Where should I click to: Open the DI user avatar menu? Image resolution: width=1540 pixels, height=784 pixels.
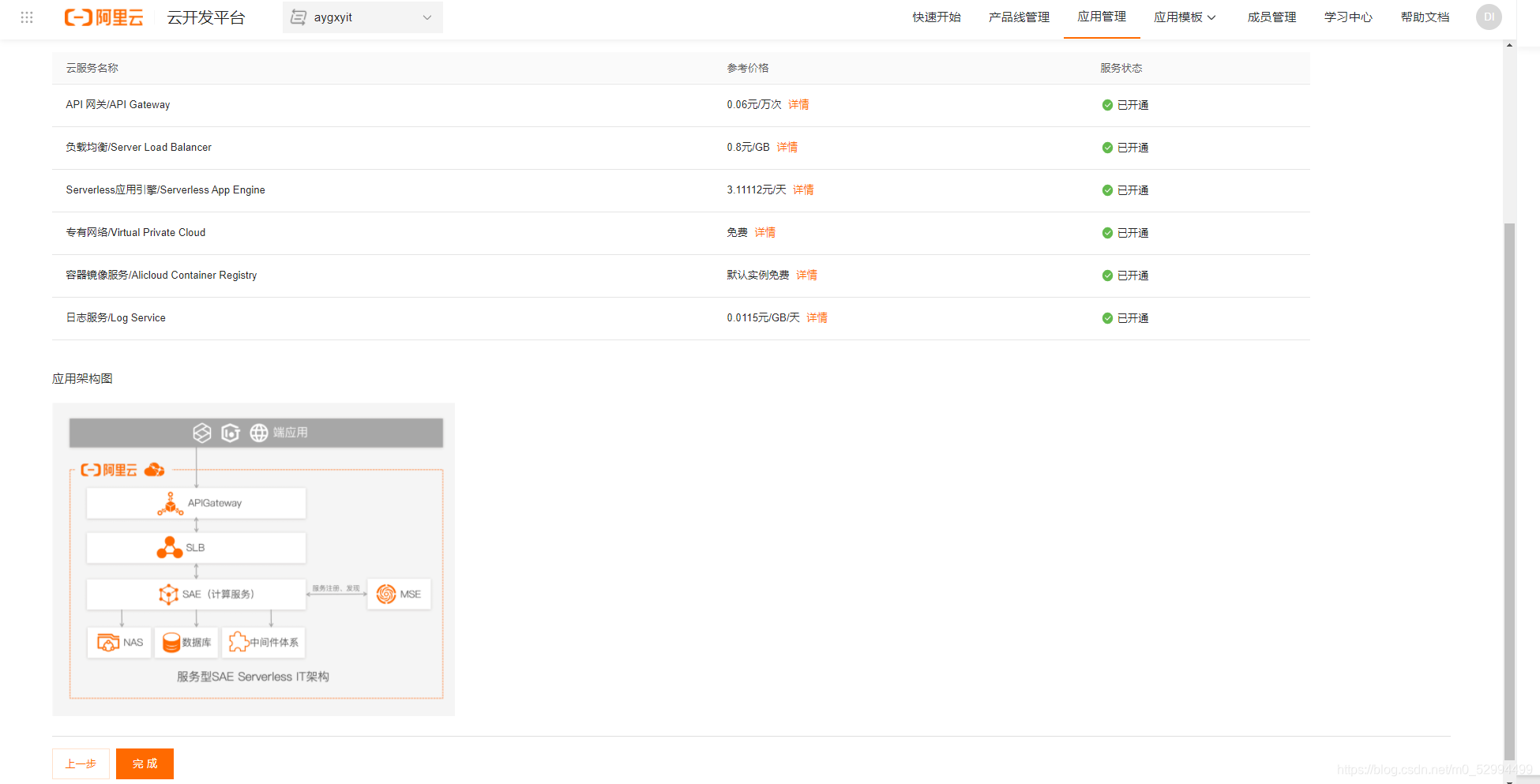pyautogui.click(x=1489, y=17)
